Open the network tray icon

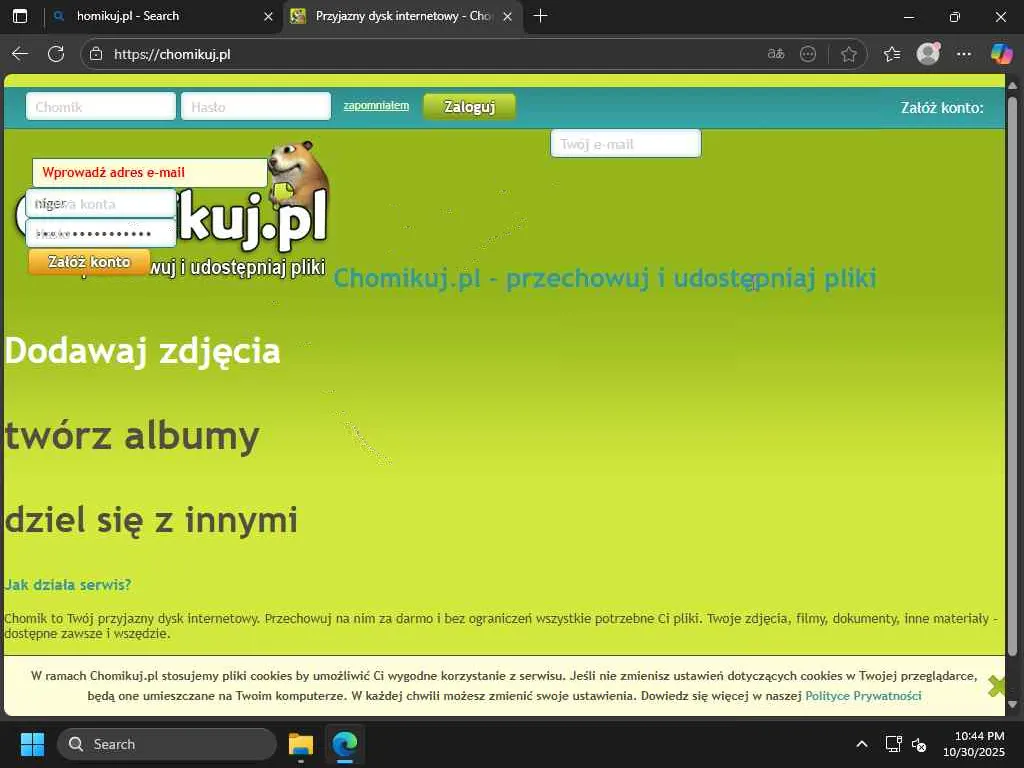(893, 744)
